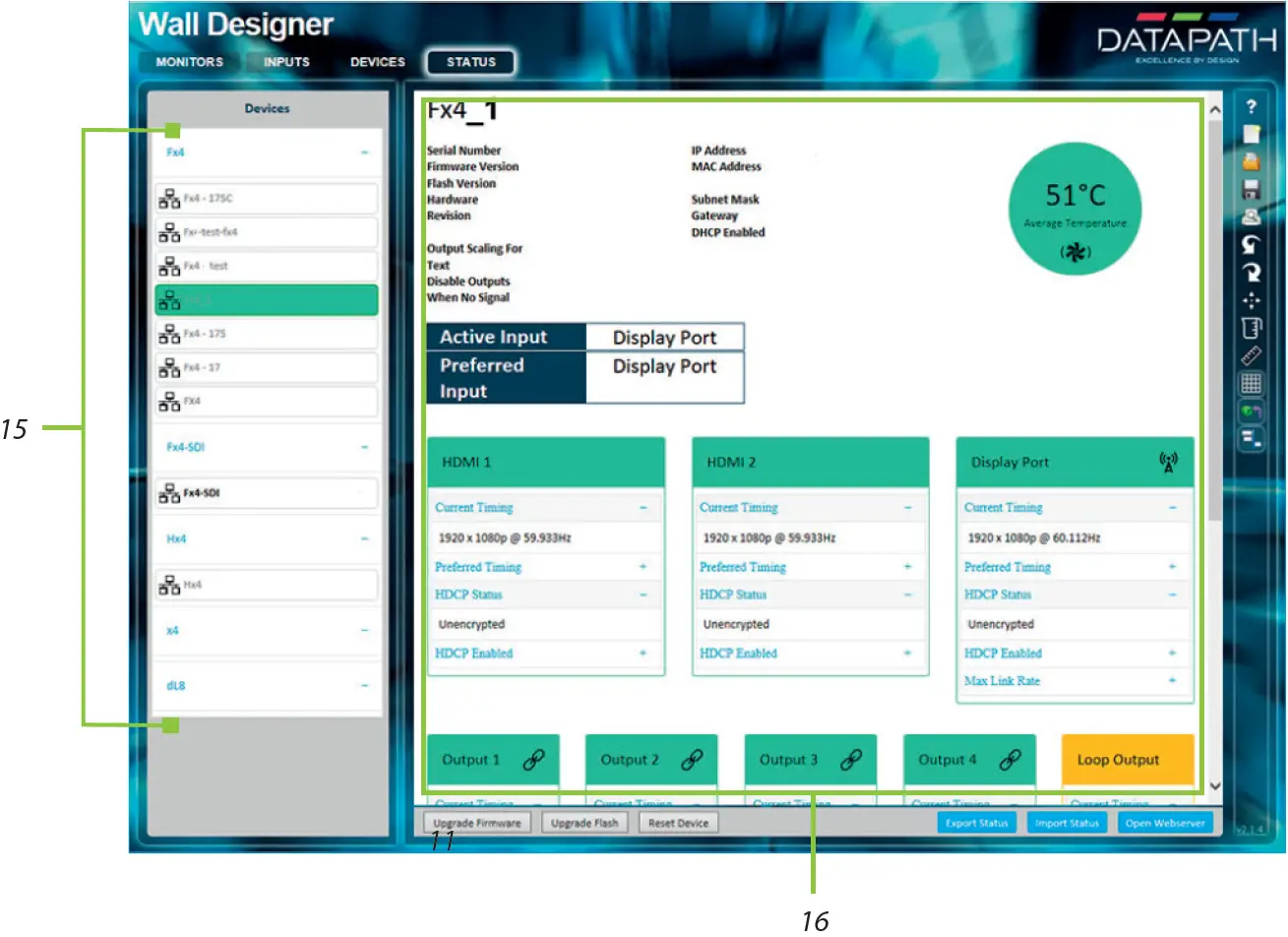Click the Preferred Input Display Port value
Screen dimensions: 1288x937
(x=665, y=378)
